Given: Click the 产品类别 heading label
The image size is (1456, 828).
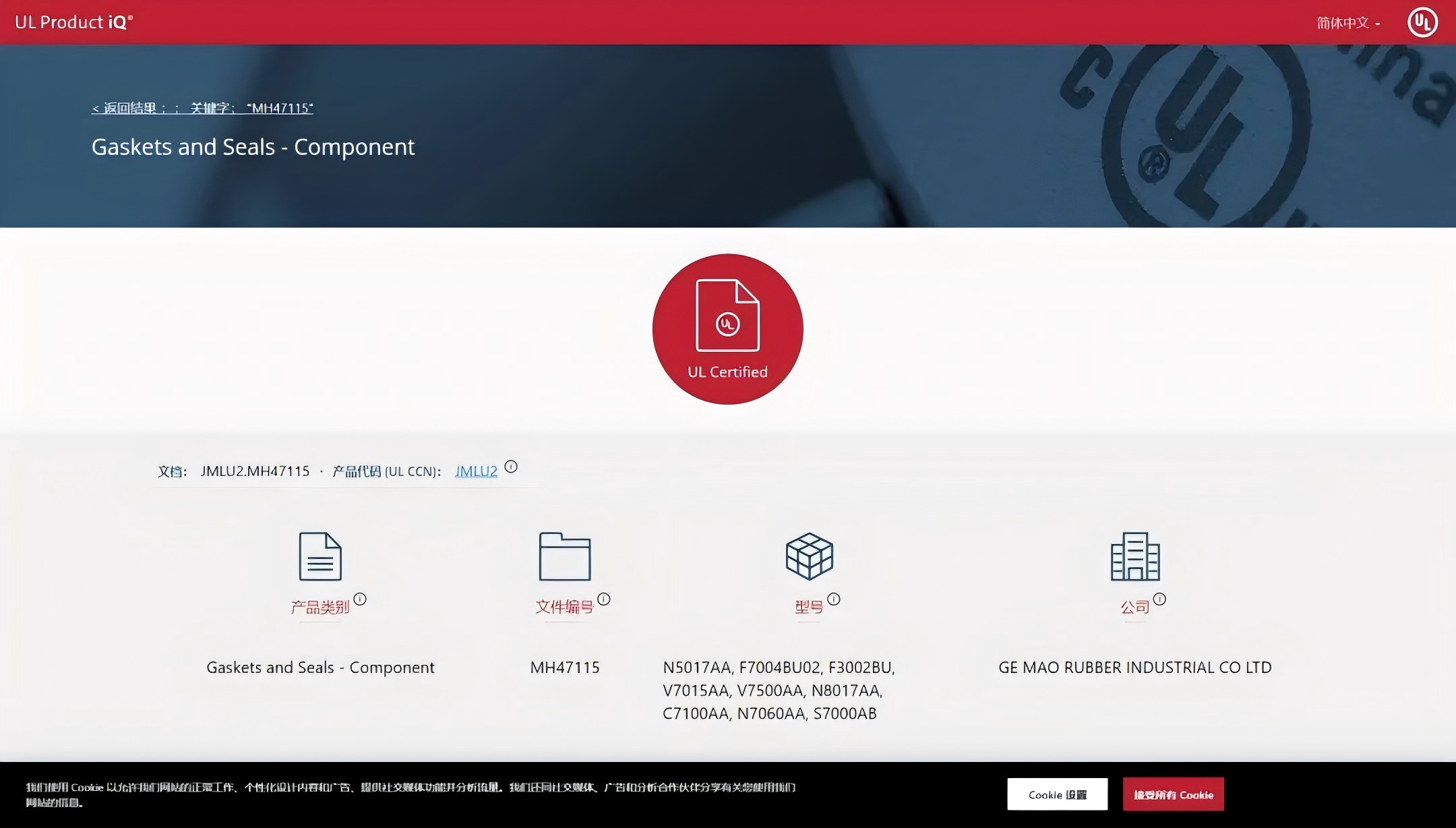Looking at the screenshot, I should click(x=320, y=608).
